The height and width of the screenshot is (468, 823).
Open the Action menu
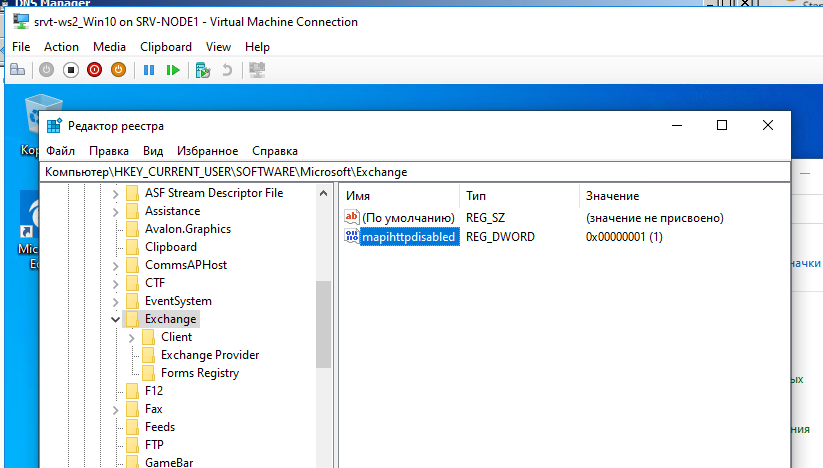click(61, 47)
